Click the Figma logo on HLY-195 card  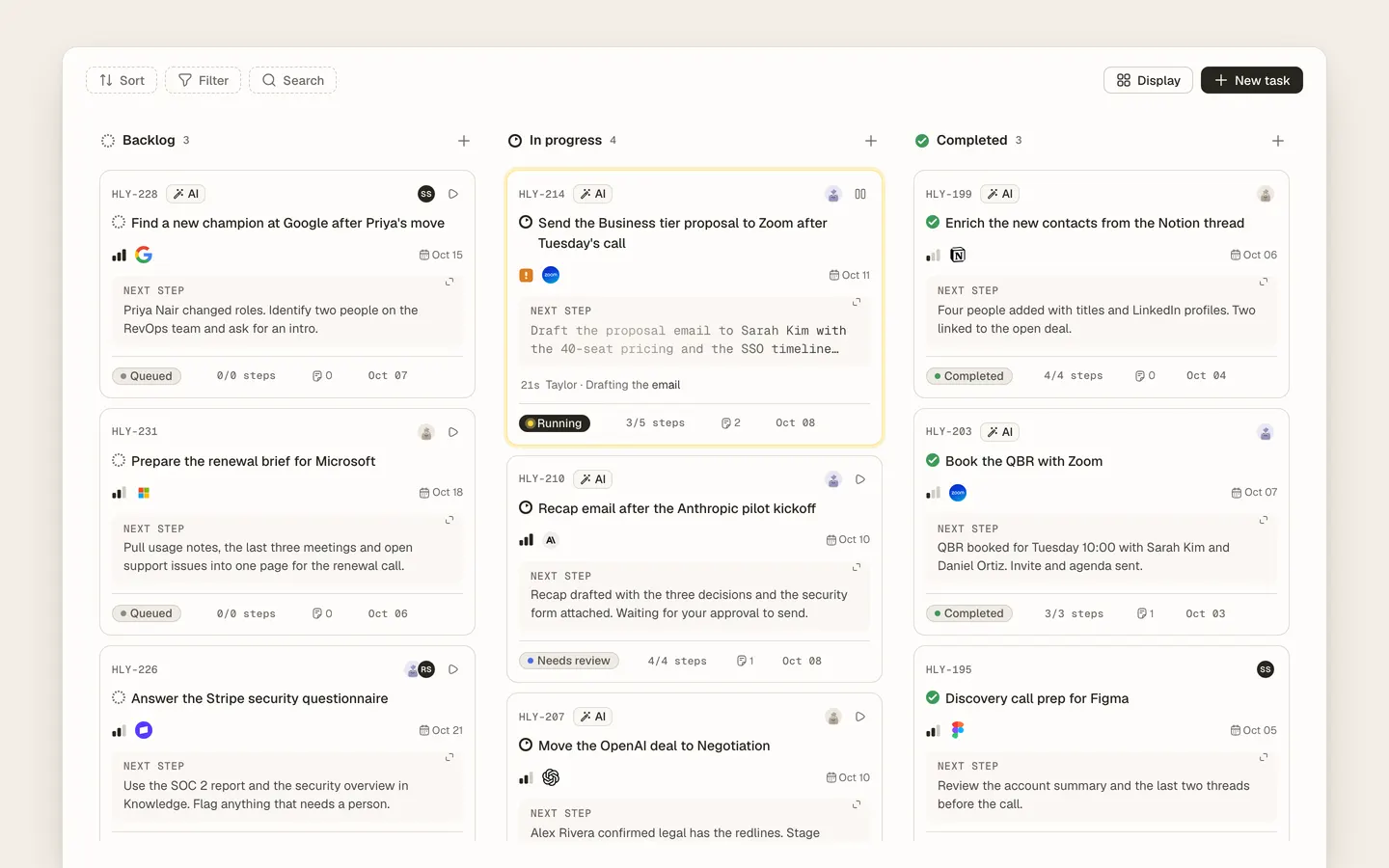(x=958, y=730)
